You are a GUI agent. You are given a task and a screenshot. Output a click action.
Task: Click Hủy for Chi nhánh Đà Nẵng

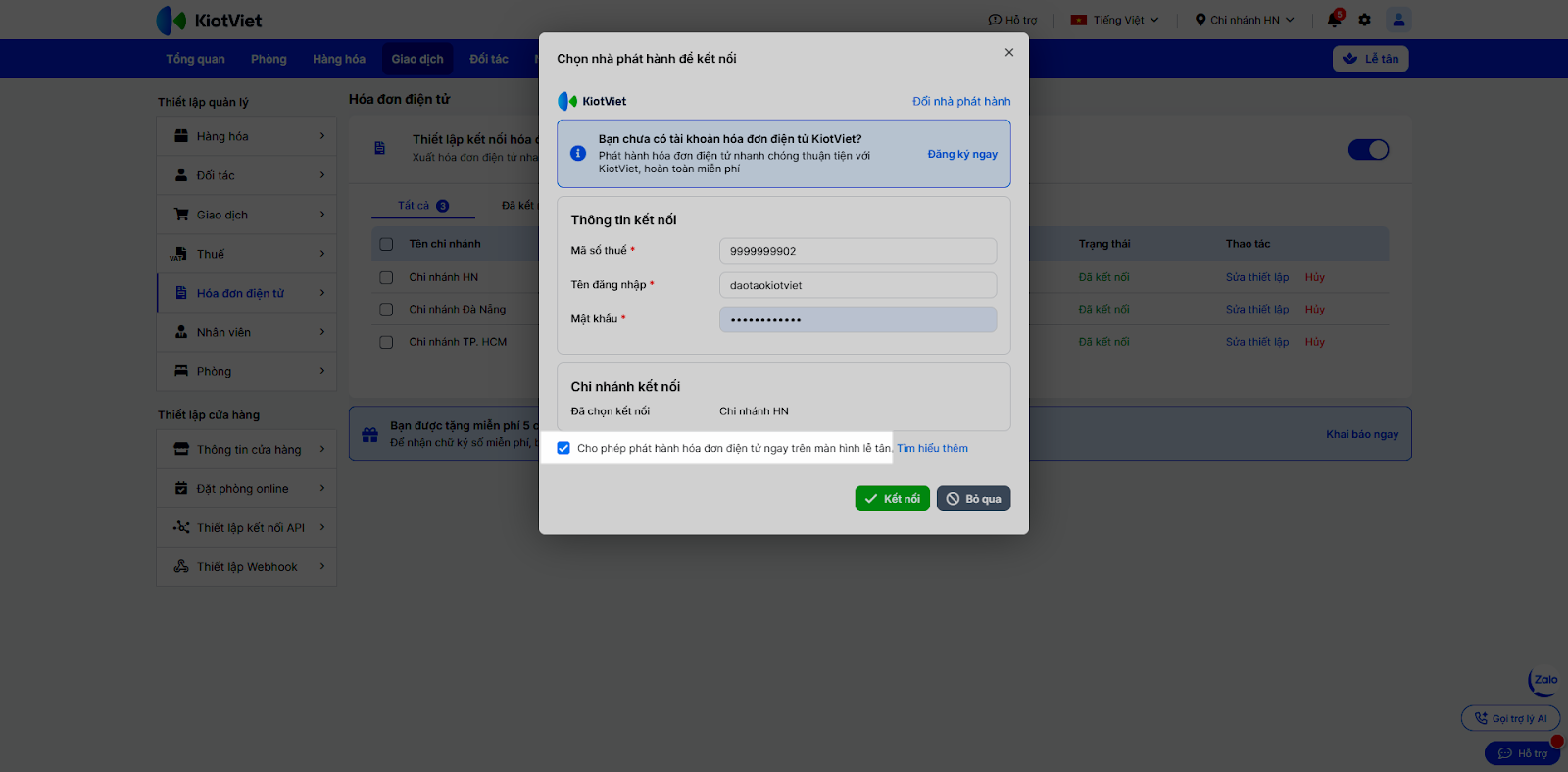click(1315, 310)
